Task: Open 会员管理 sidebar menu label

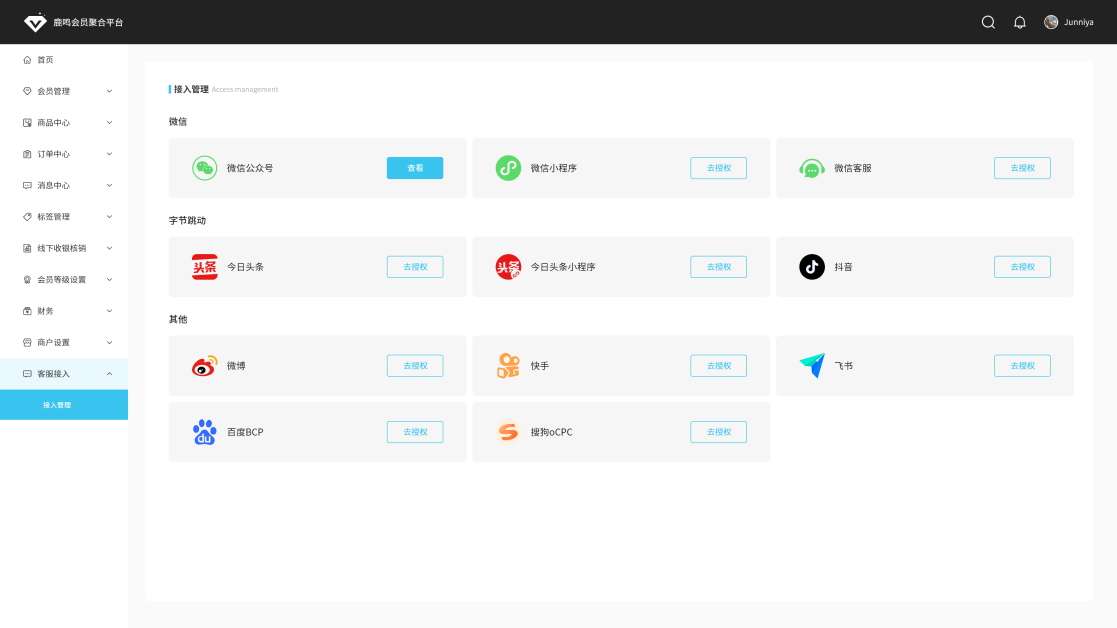Action: (53, 91)
